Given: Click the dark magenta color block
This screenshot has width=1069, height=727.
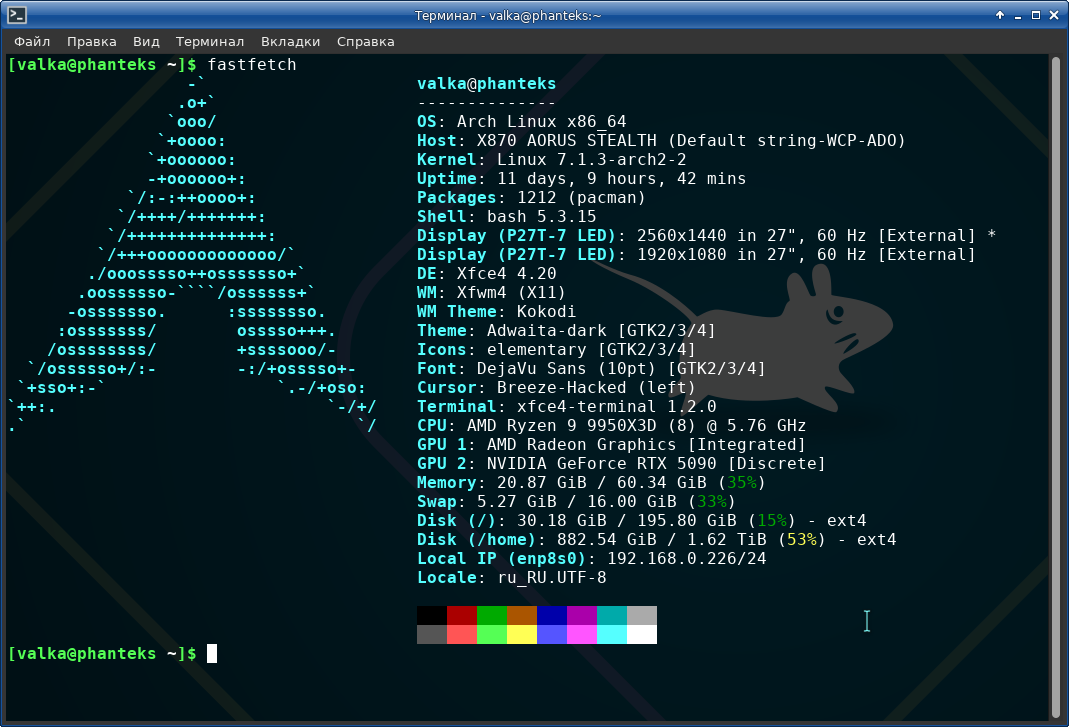Looking at the screenshot, I should click(x=582, y=615).
